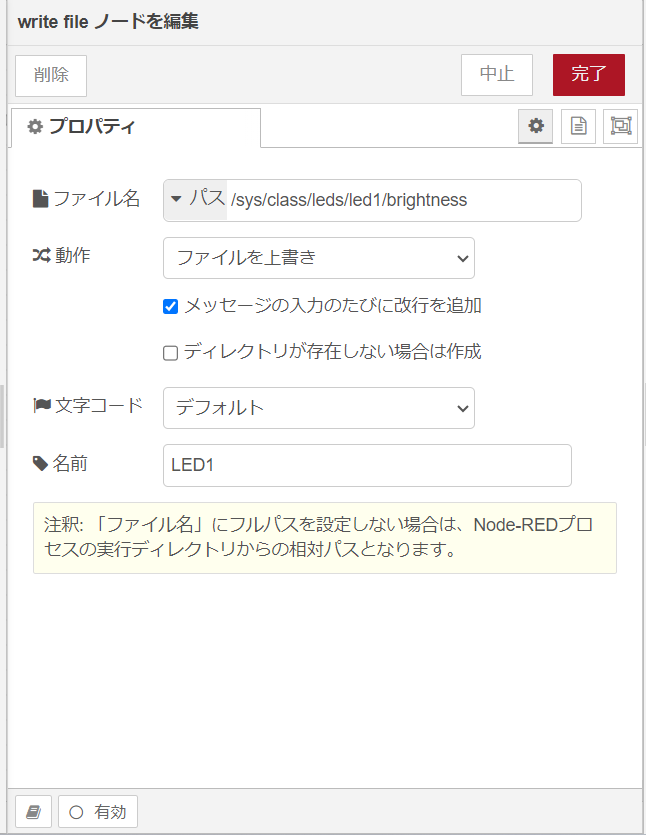Screen dimensions: 646x835
Task: Open the help book icon
Action: coord(34,812)
